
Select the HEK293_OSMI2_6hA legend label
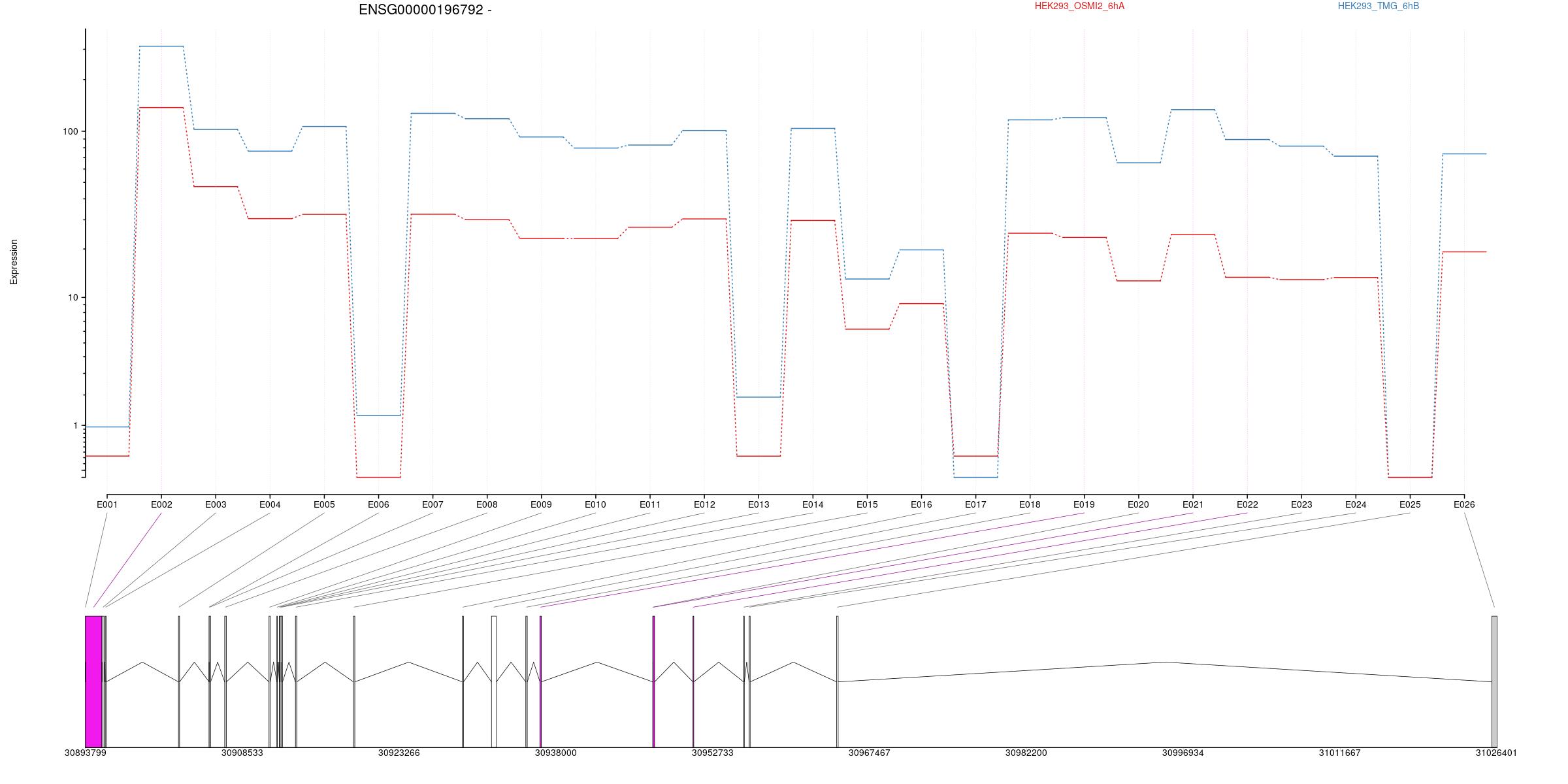[1079, 6]
